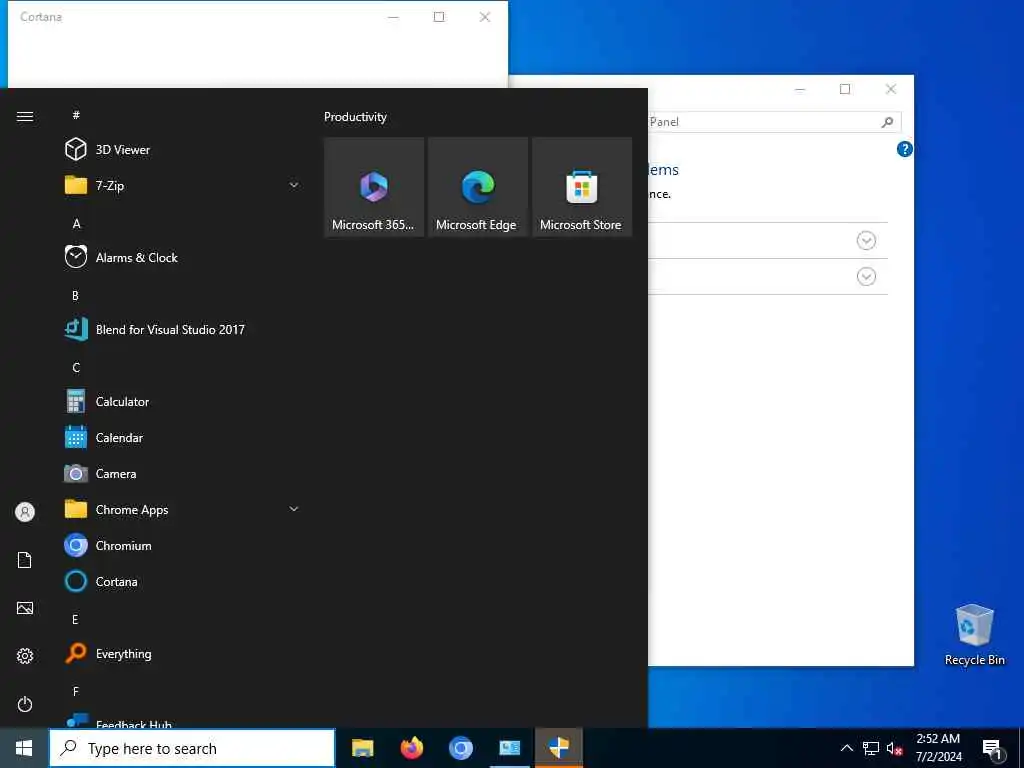Select the E letter header in app list
The image size is (1024, 768).
coord(75,619)
